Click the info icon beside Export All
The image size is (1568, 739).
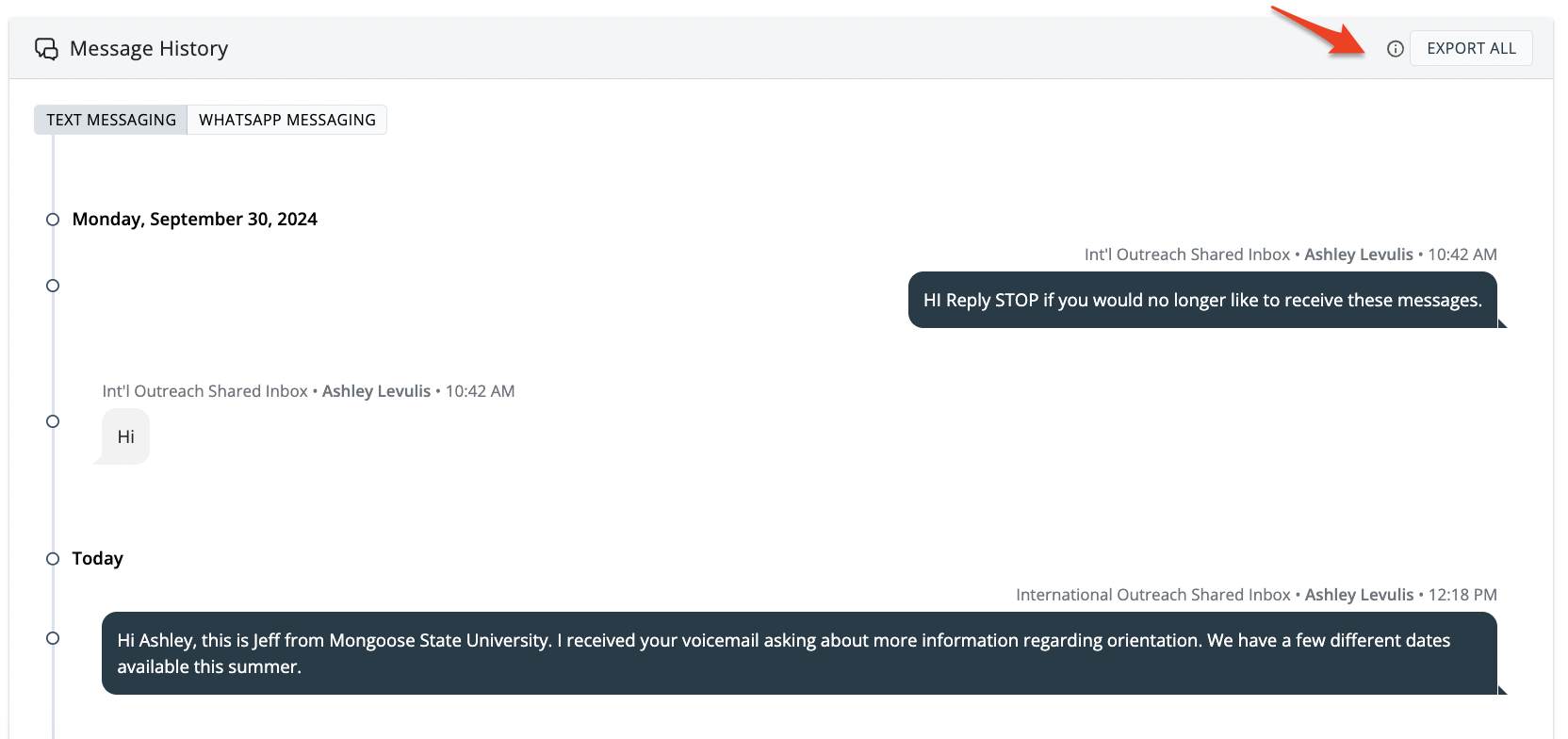tap(1396, 49)
